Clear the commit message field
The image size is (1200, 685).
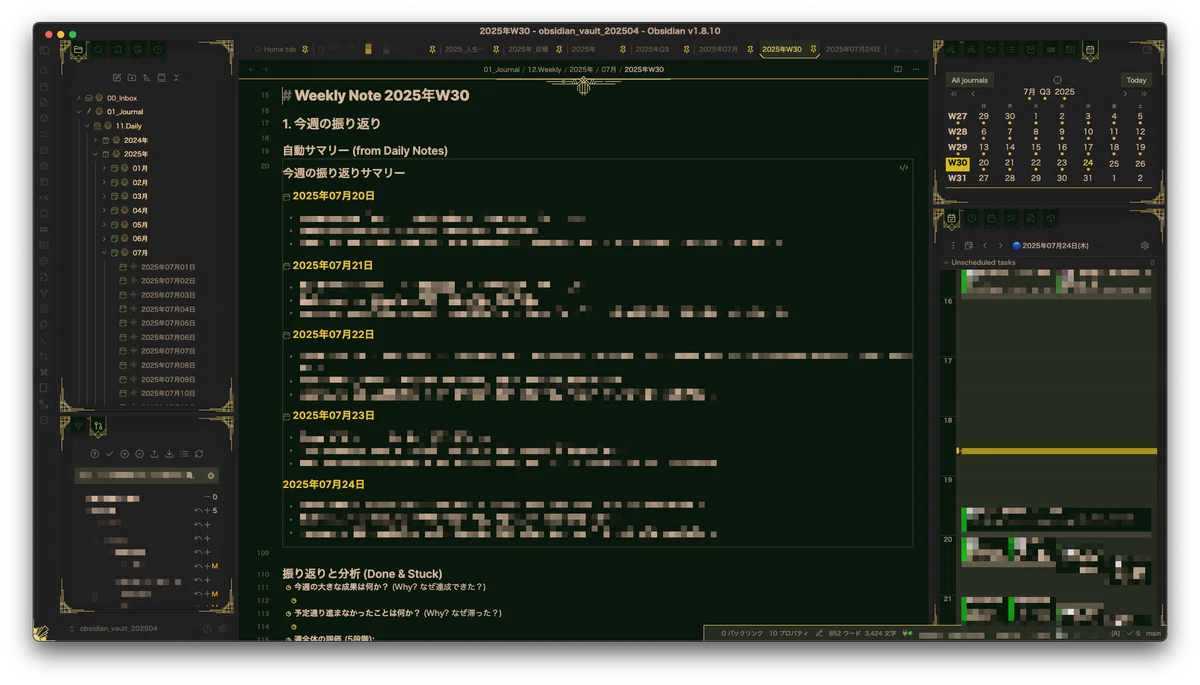[x=211, y=476]
